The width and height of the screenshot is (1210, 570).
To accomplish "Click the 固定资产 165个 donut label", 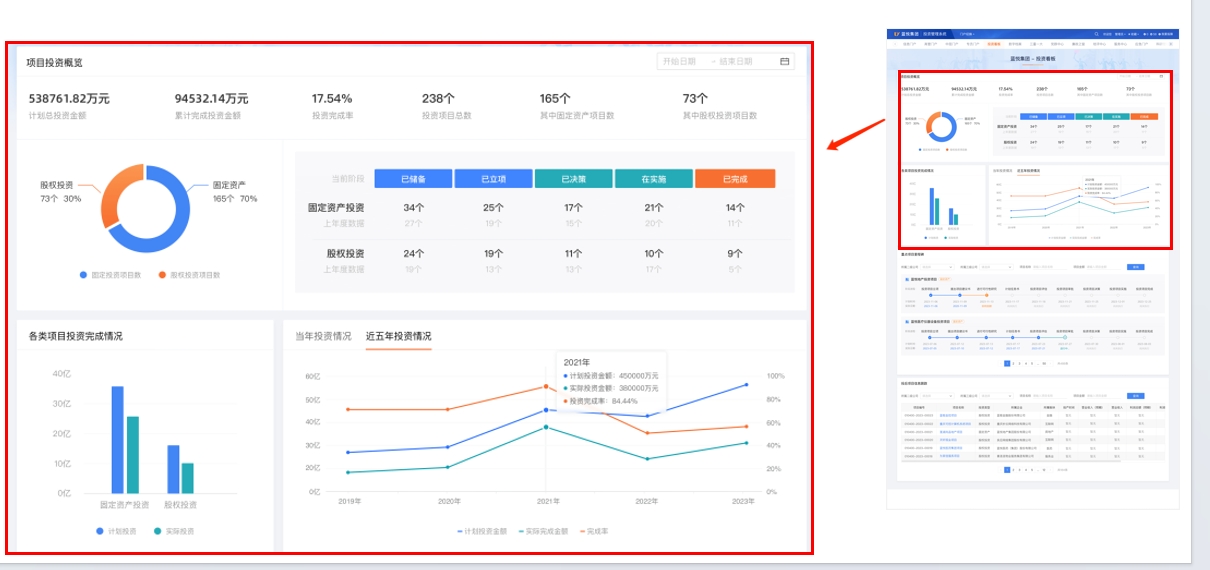I will pos(235,192).
